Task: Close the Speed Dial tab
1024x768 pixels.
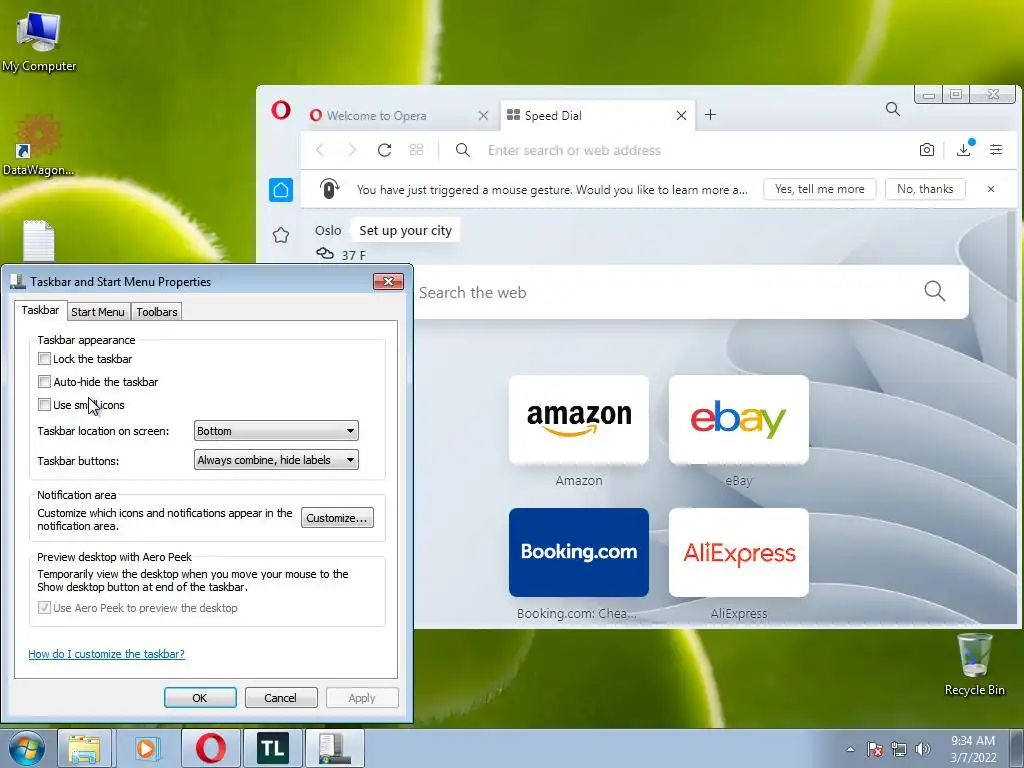Action: 681,116
